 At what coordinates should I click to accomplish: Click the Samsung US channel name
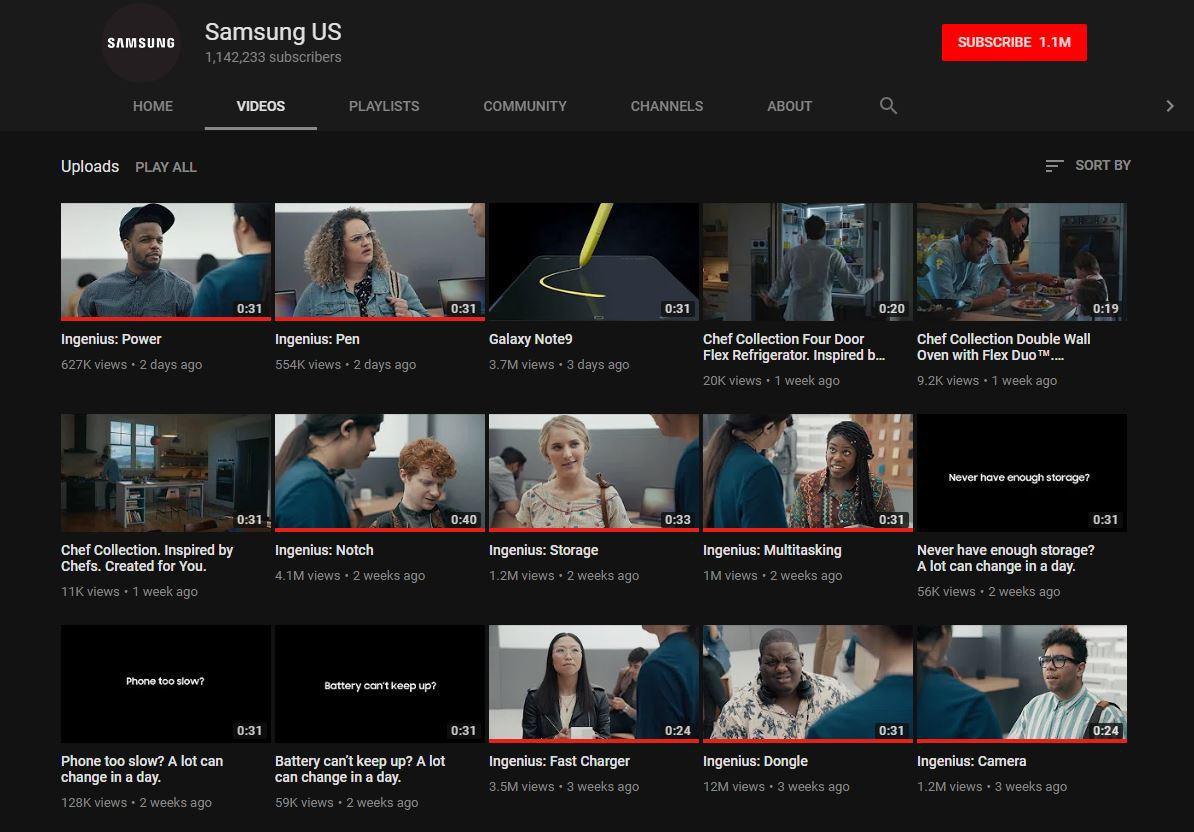tap(273, 32)
